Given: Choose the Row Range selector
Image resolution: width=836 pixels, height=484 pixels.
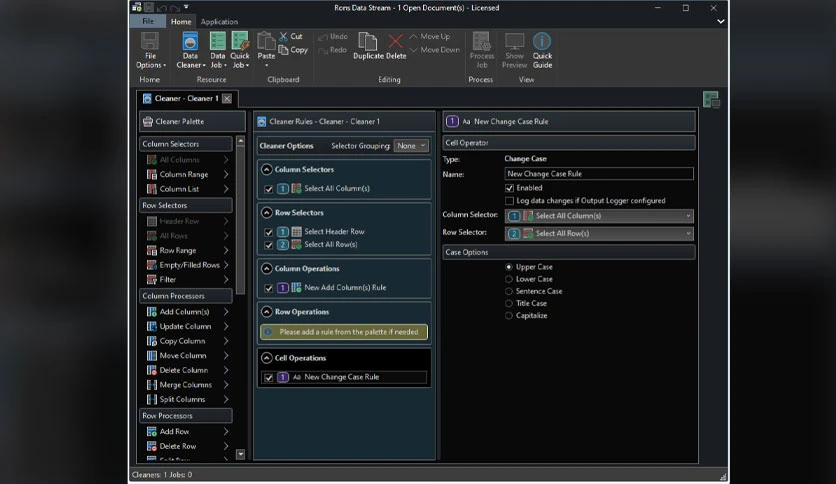Looking at the screenshot, I should coord(186,250).
